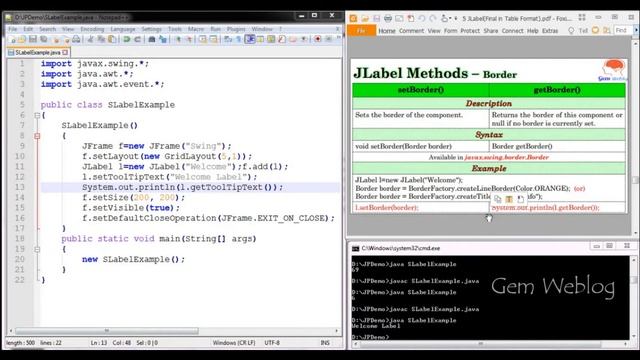Toggle the highlighted Indent Guide button
640x360 pixels.
coord(250,39)
